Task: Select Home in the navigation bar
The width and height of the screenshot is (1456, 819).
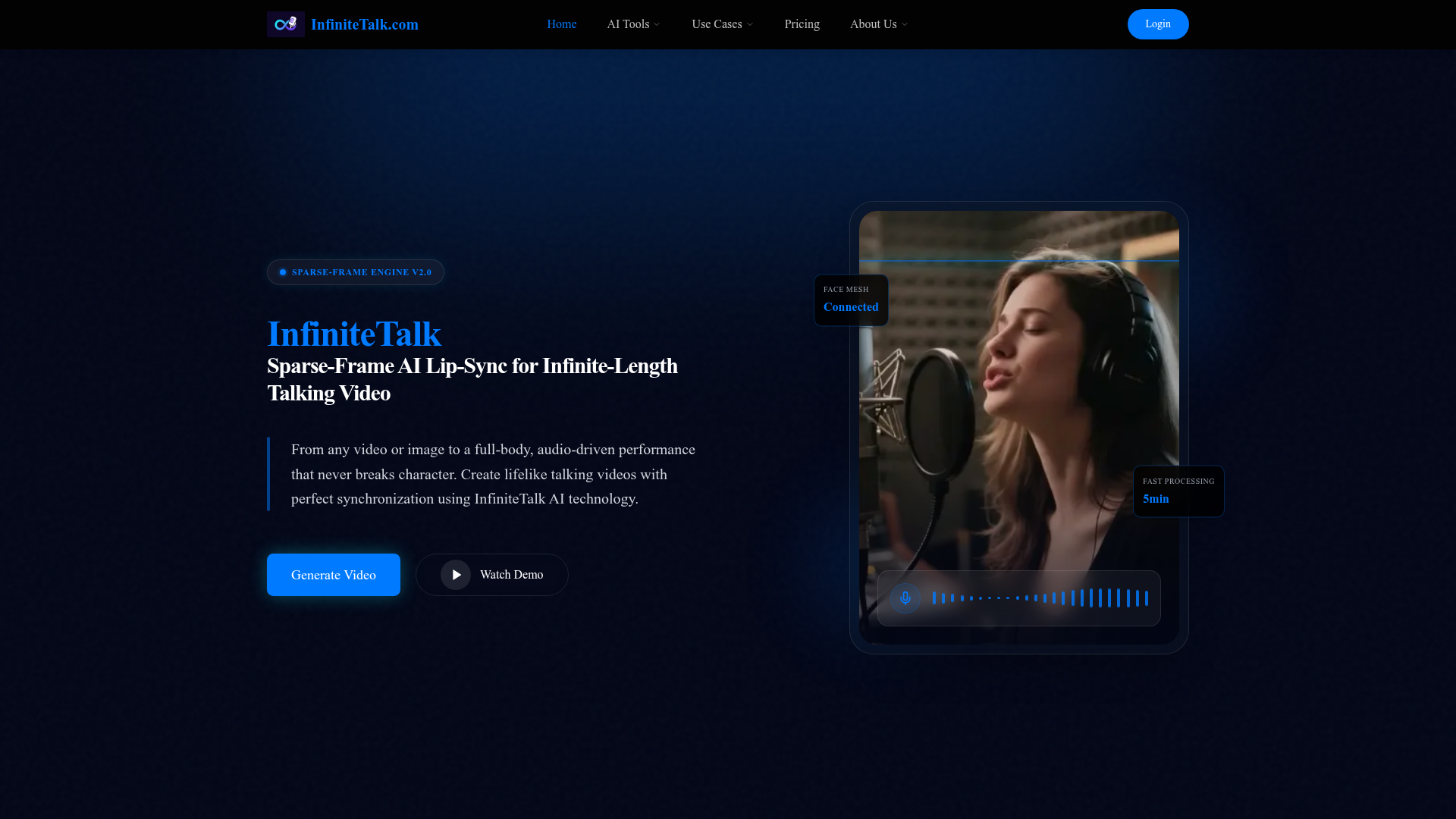Action: tap(561, 24)
